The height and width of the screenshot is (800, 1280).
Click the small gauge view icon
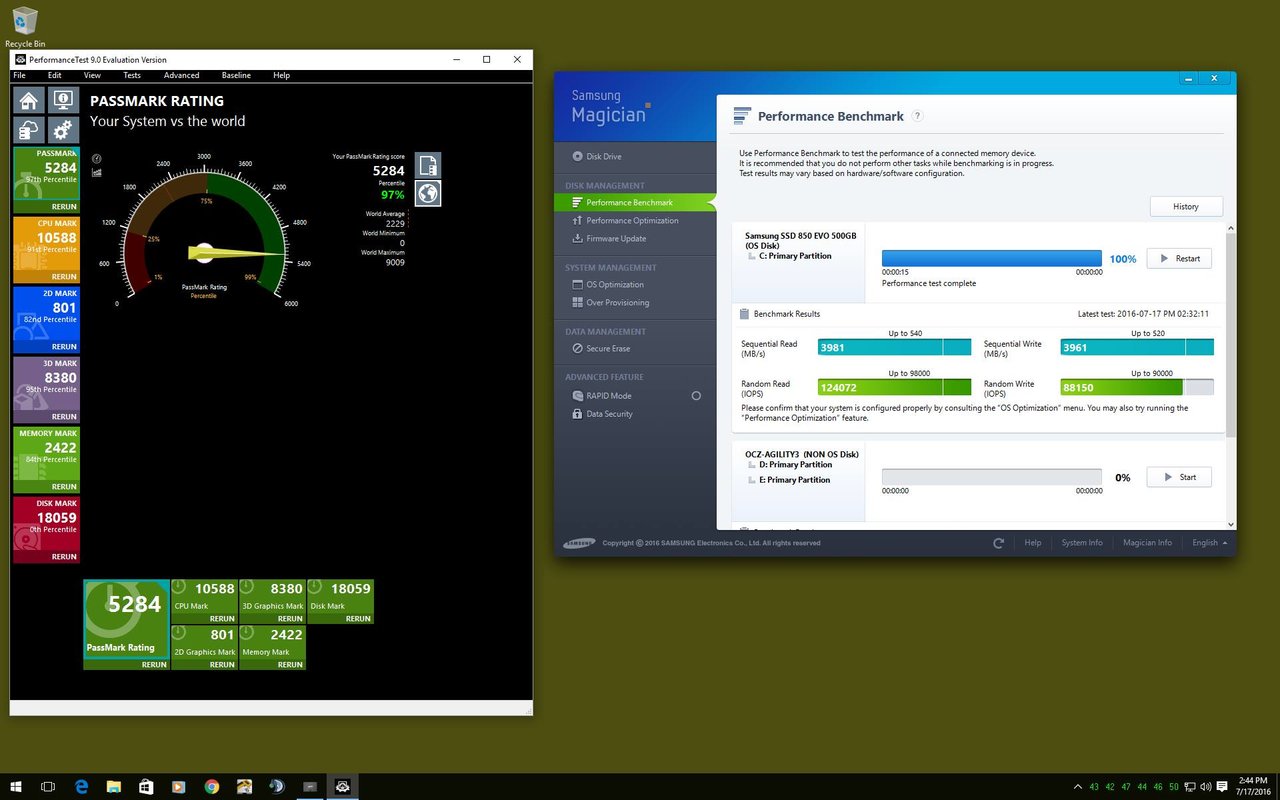pyautogui.click(x=97, y=158)
